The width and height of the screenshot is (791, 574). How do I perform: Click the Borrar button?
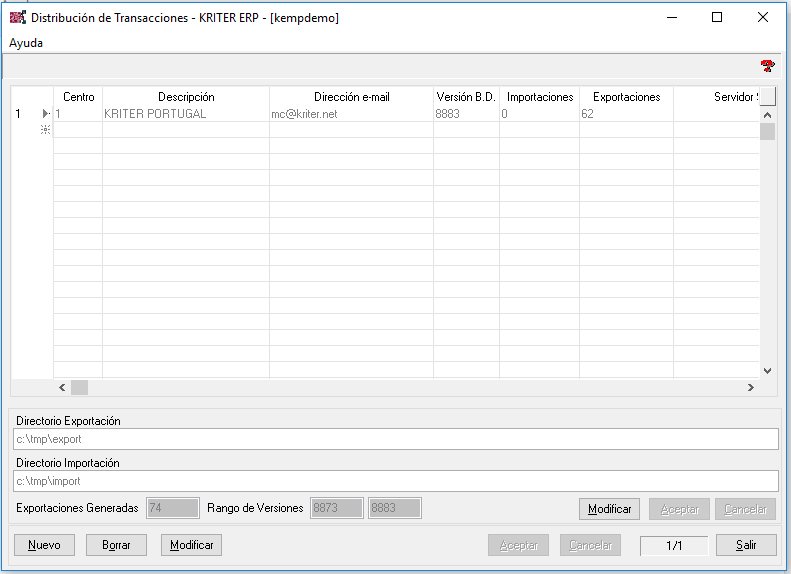pyautogui.click(x=116, y=545)
